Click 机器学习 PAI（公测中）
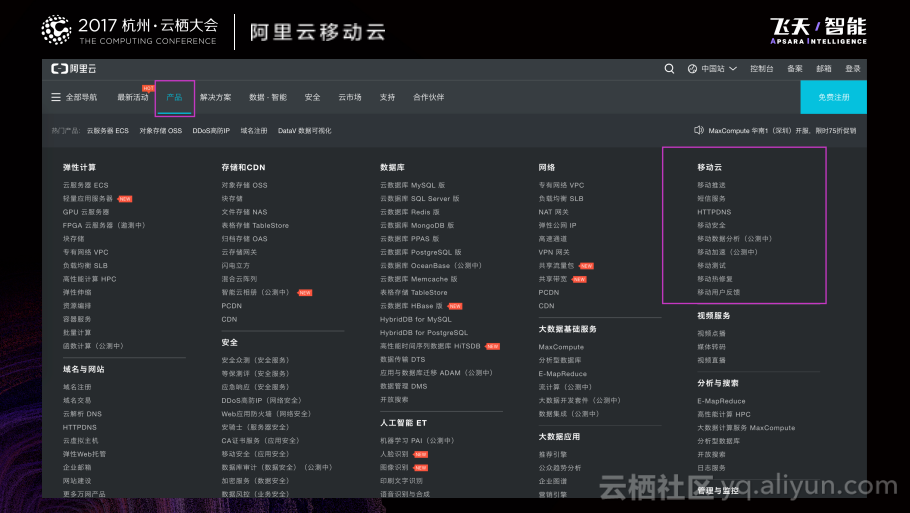910x513 pixels. click(417, 440)
